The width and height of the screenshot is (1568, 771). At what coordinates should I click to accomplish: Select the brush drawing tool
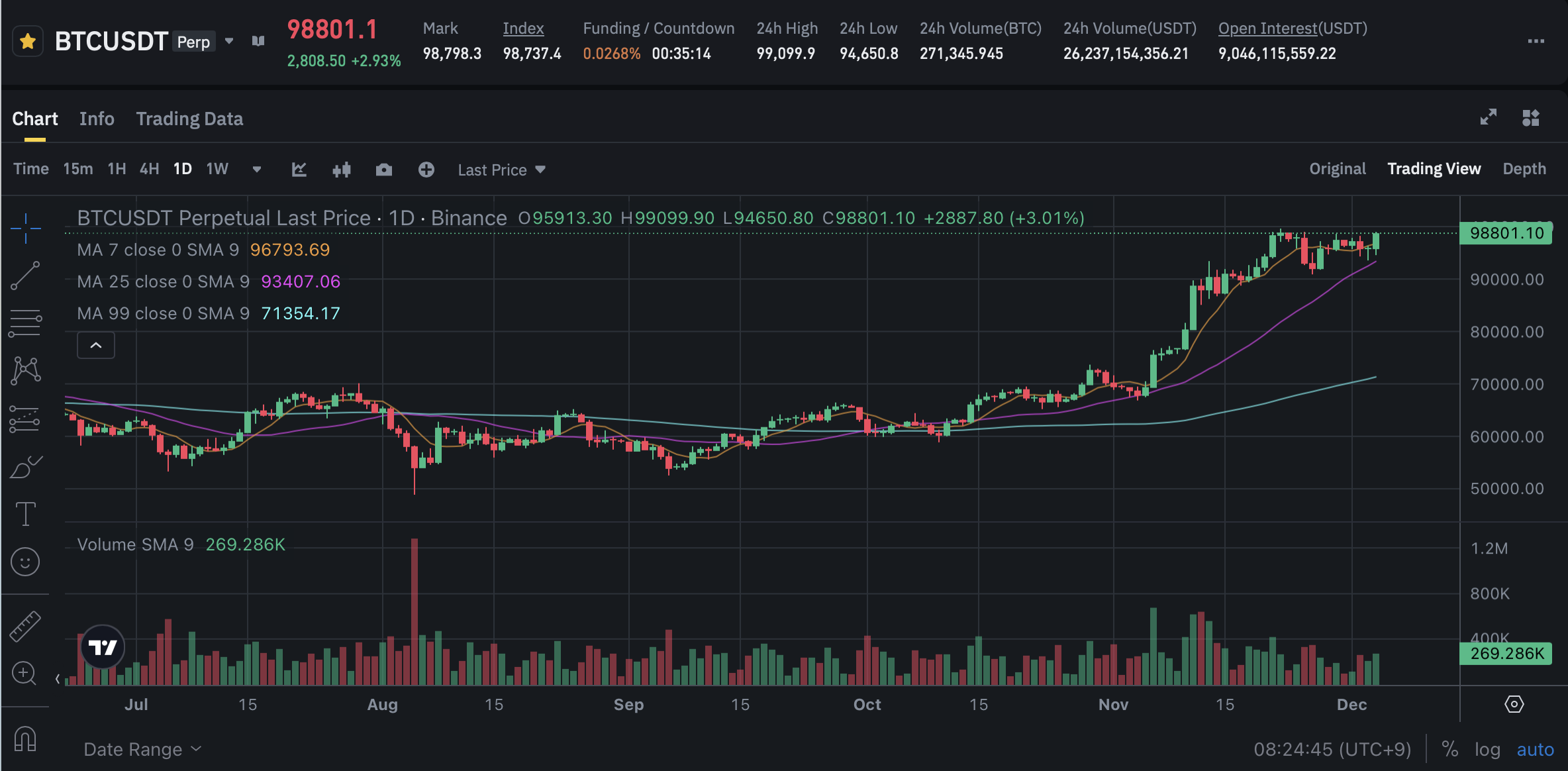pyautogui.click(x=26, y=467)
